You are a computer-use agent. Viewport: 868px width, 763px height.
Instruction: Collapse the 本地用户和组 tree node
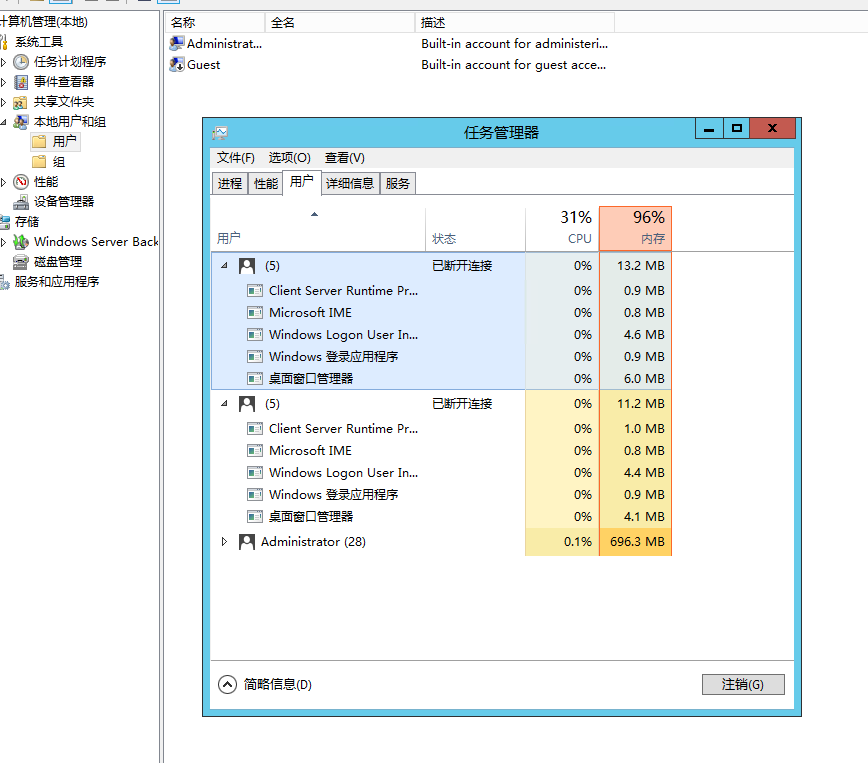tap(3, 122)
